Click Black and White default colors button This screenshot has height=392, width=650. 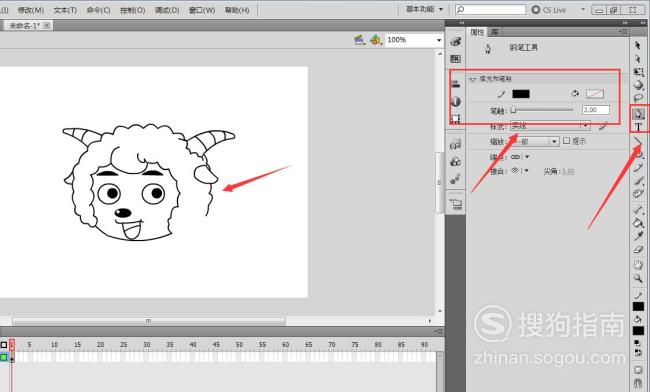tap(638, 343)
